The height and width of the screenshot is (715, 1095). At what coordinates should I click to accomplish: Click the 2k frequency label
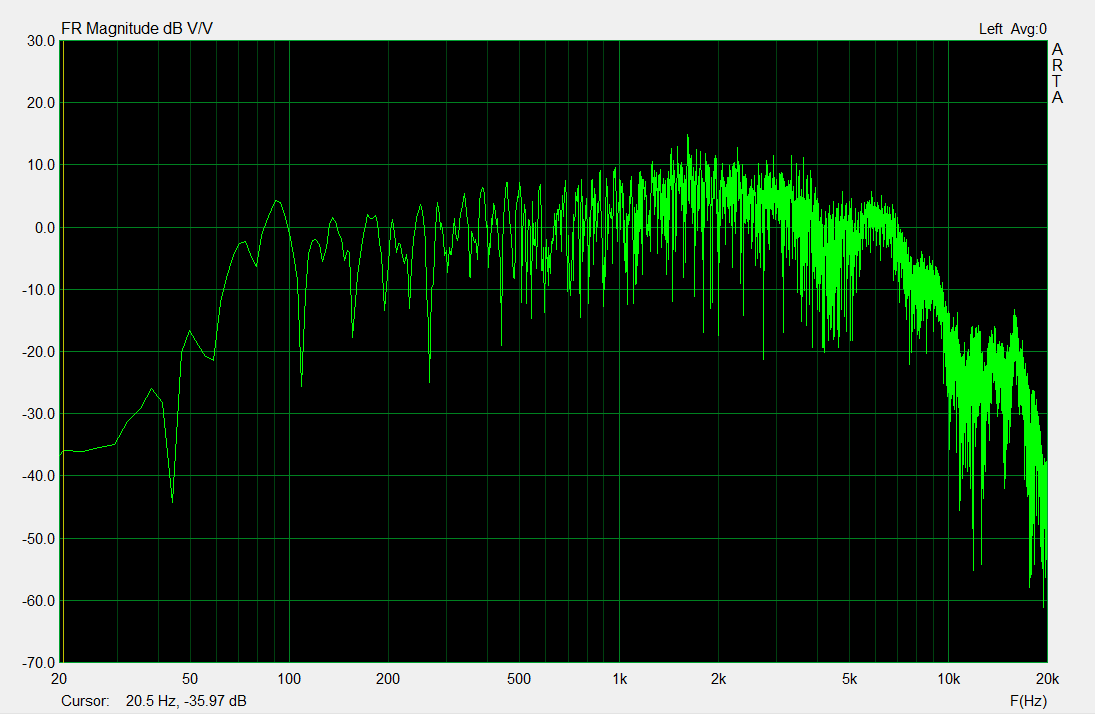pyautogui.click(x=719, y=679)
